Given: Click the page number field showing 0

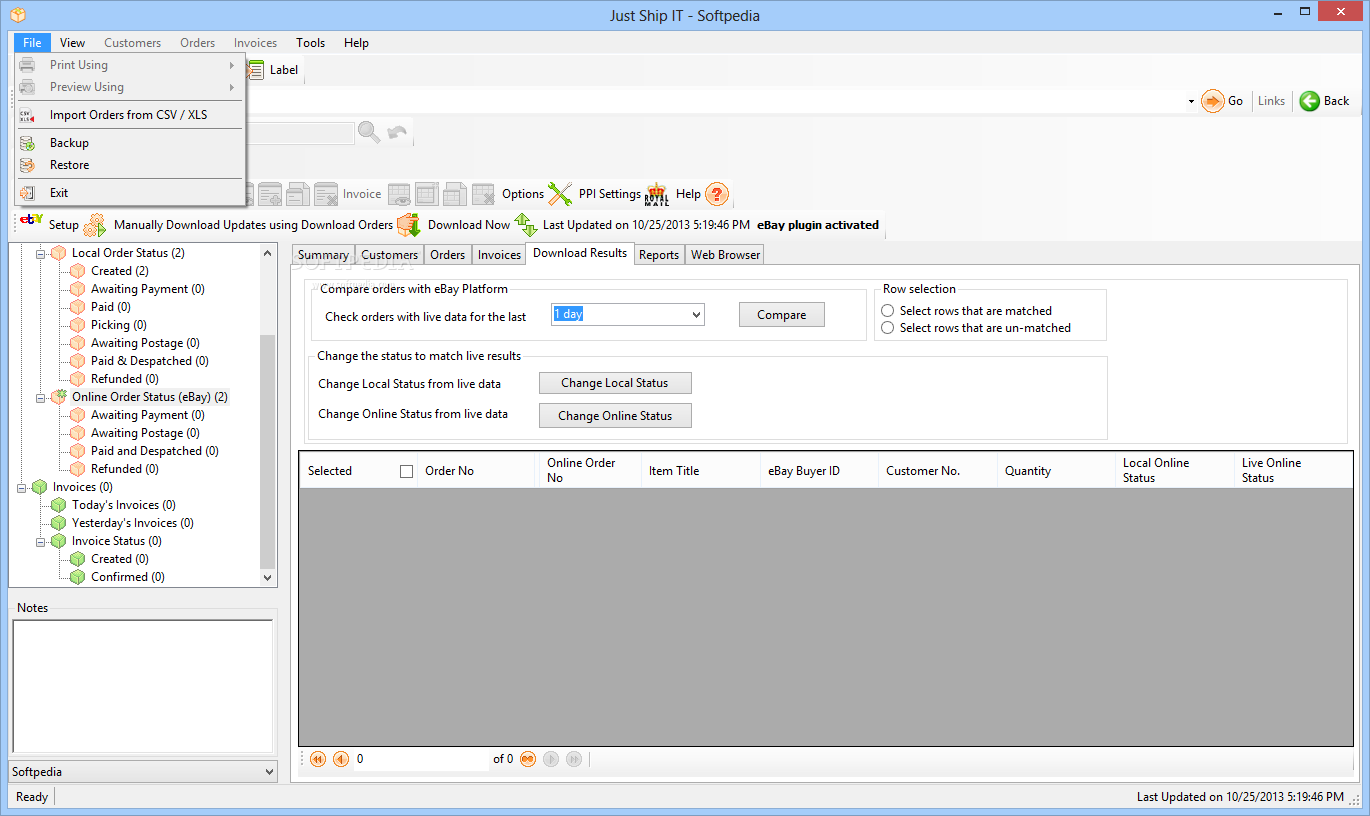Looking at the screenshot, I should pos(420,759).
